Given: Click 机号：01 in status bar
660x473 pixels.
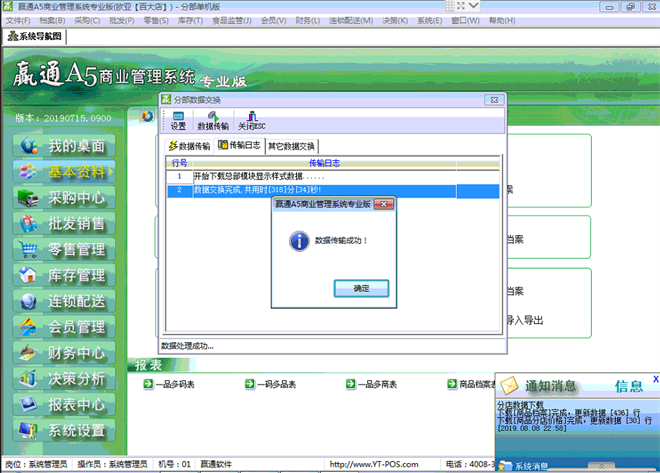Looking at the screenshot, I should [174, 464].
